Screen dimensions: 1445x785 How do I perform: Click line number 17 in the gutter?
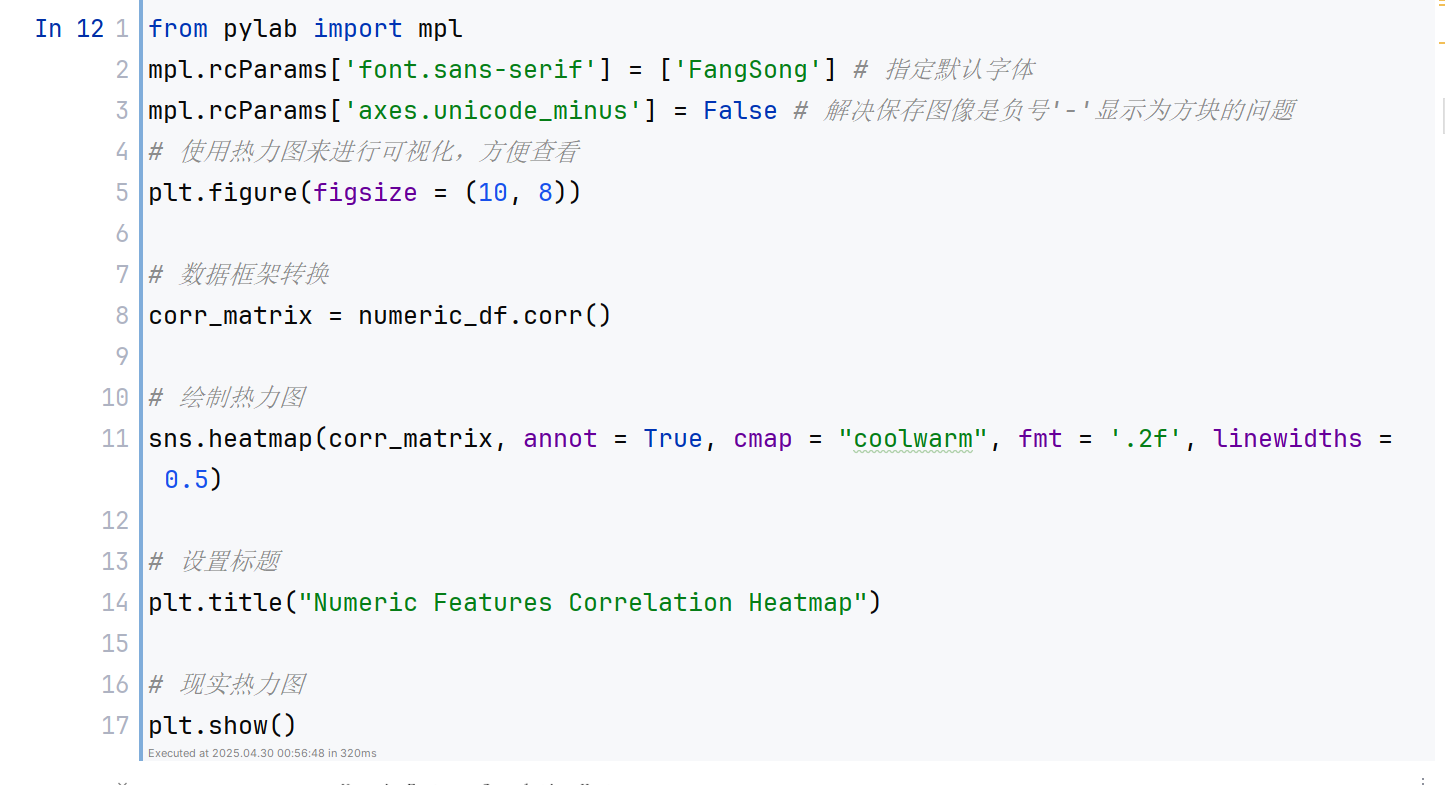pos(116,725)
